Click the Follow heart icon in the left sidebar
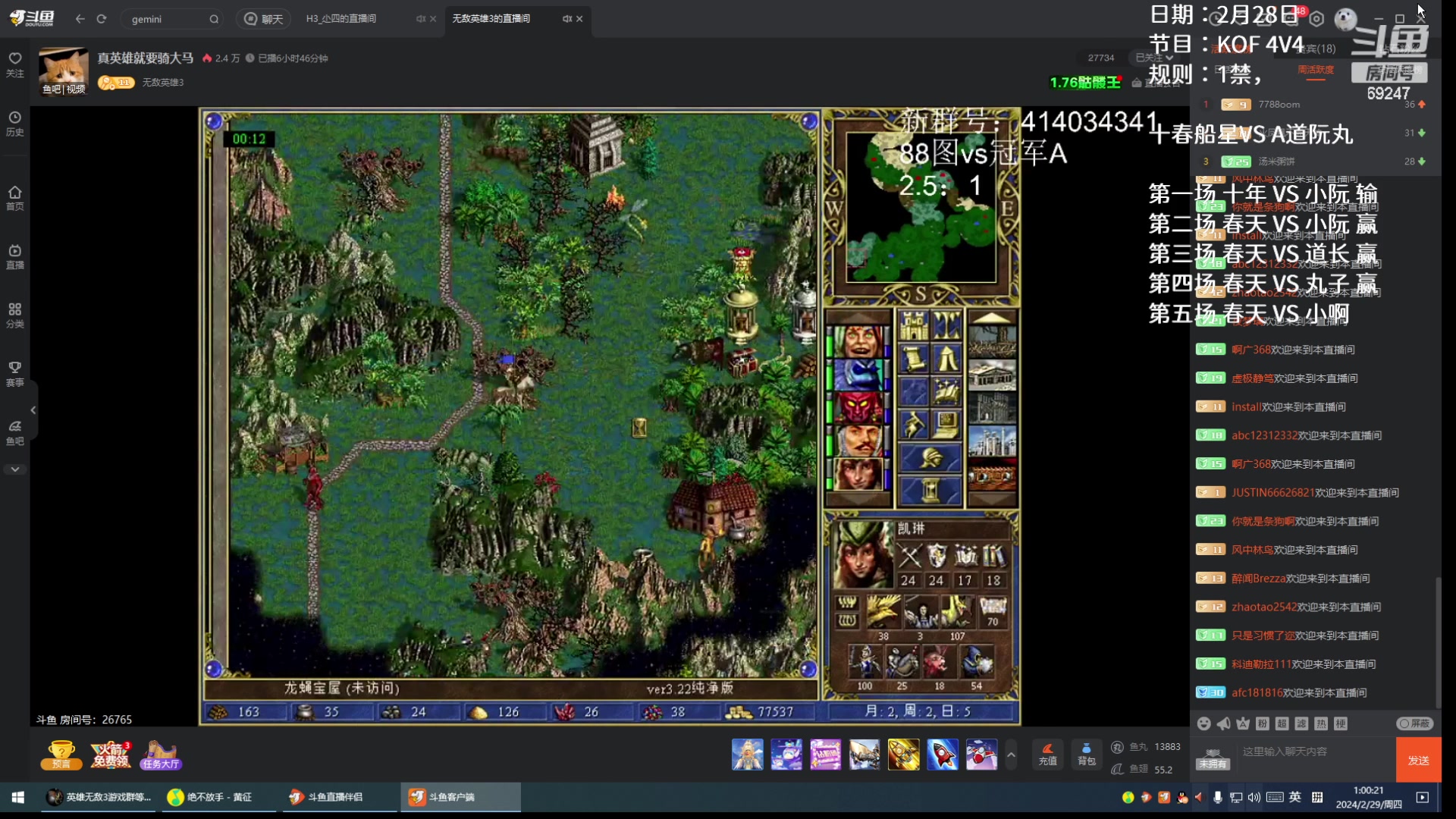 (15, 64)
